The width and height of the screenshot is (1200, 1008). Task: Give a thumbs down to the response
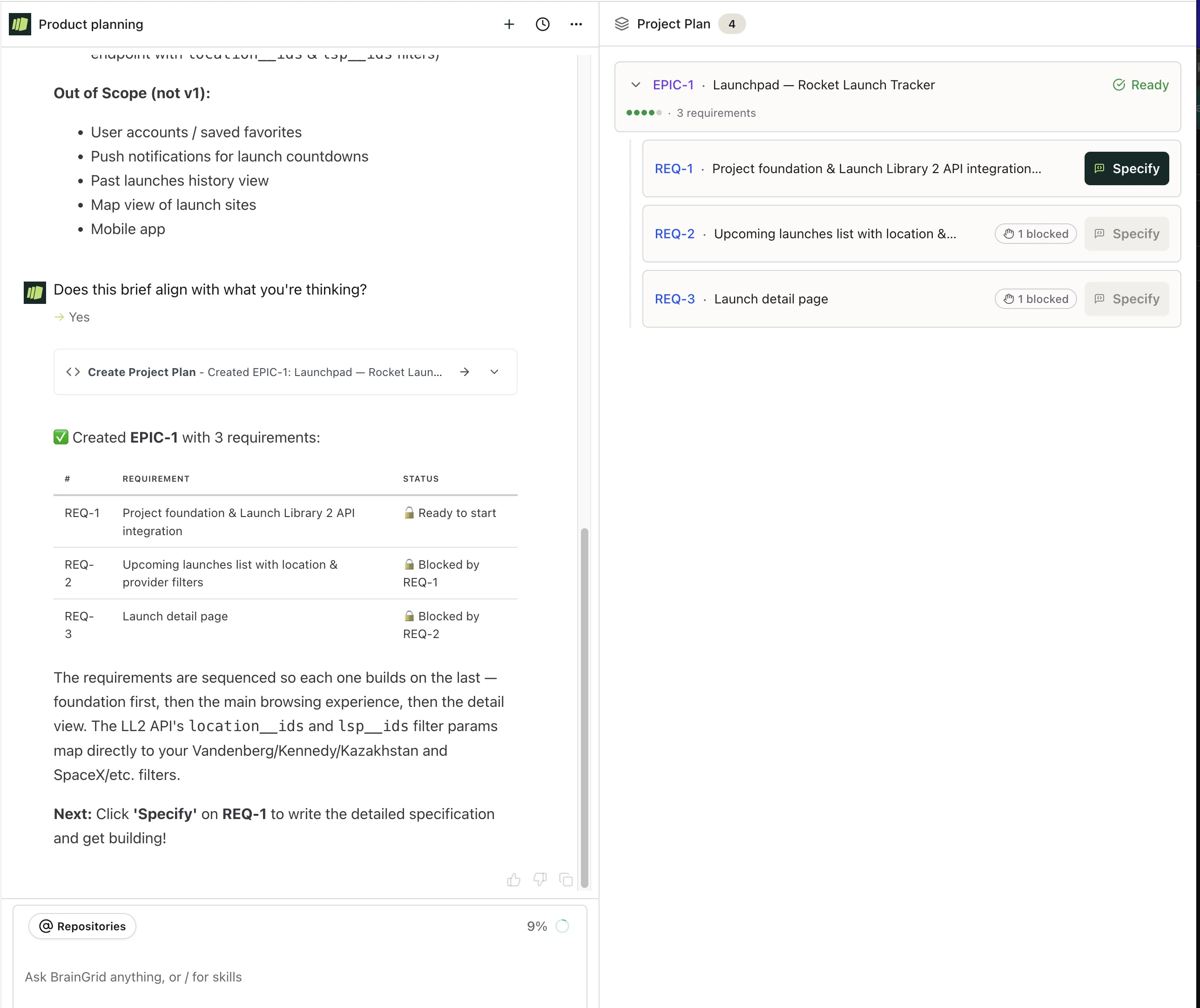pos(539,880)
